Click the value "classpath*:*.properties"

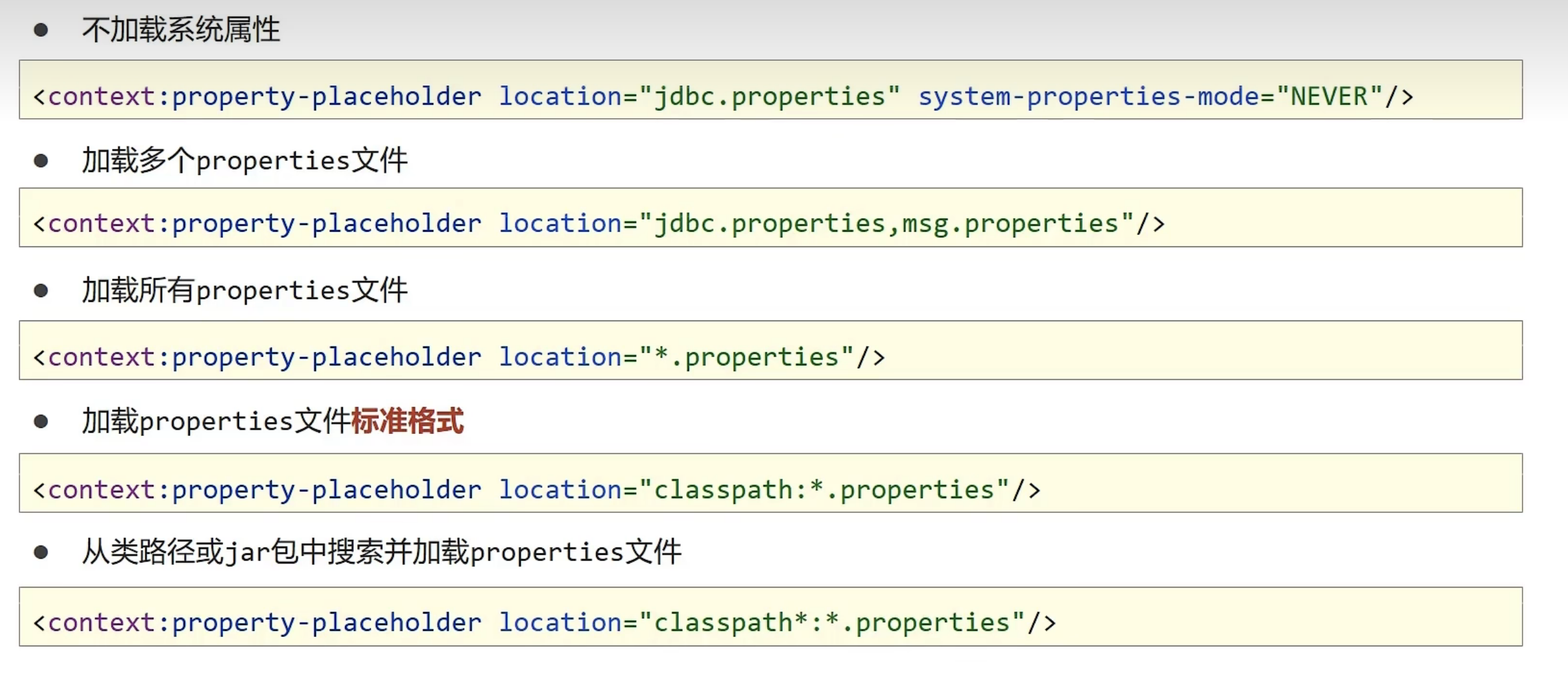tap(832, 623)
